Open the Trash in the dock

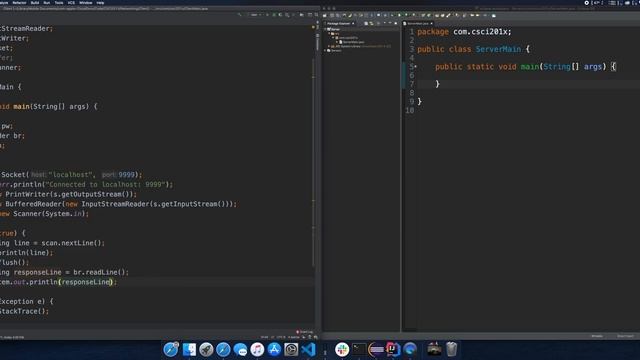click(x=451, y=349)
